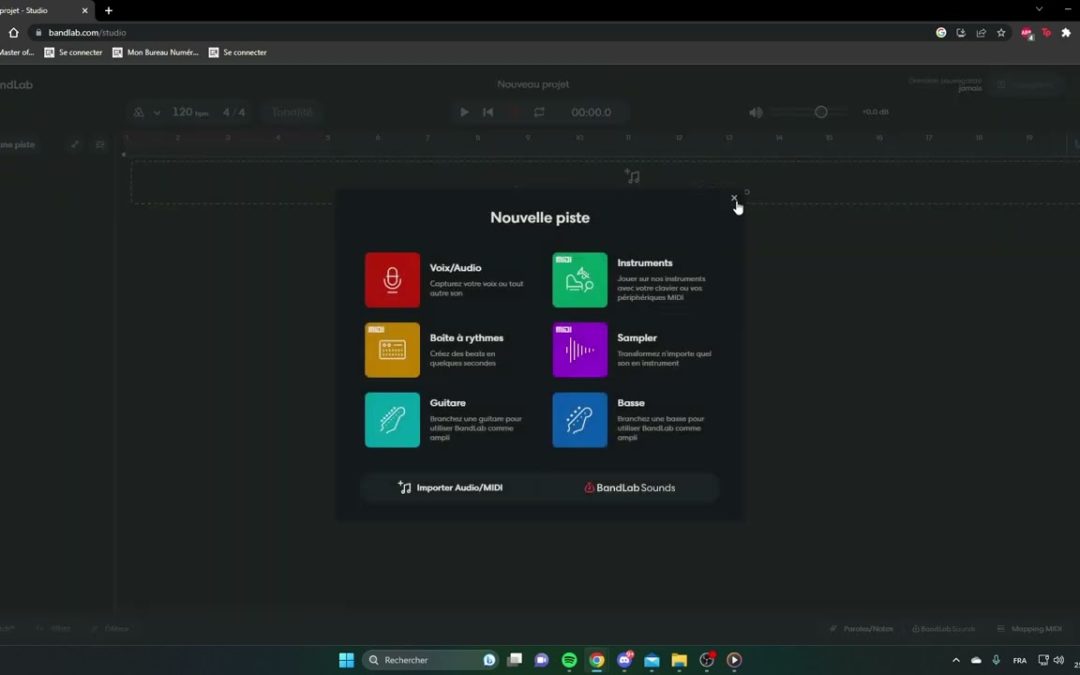The height and width of the screenshot is (675, 1080).
Task: Click the Guitare label text
Action: pos(448,403)
